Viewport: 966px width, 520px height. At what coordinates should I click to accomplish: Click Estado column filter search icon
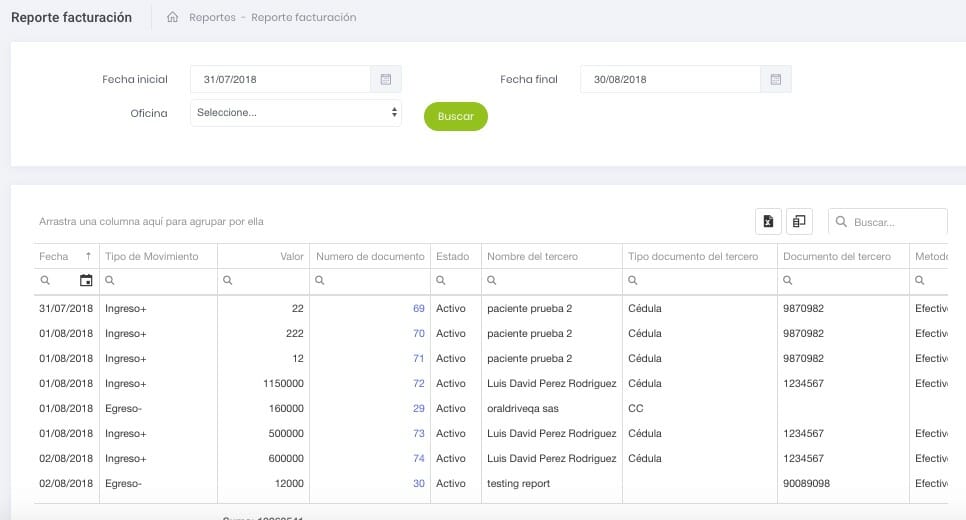pyautogui.click(x=441, y=281)
